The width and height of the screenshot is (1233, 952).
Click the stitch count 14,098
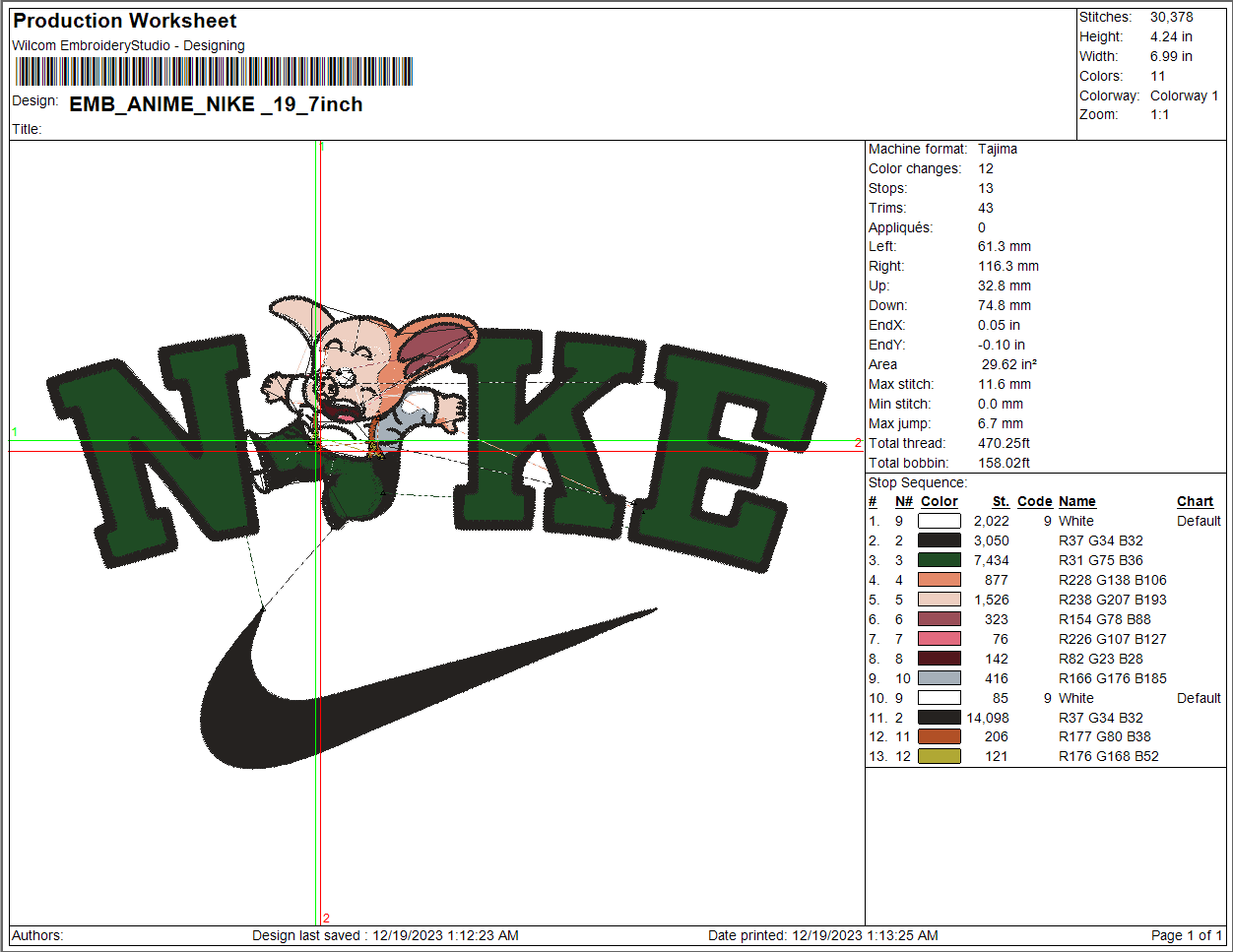(x=988, y=718)
